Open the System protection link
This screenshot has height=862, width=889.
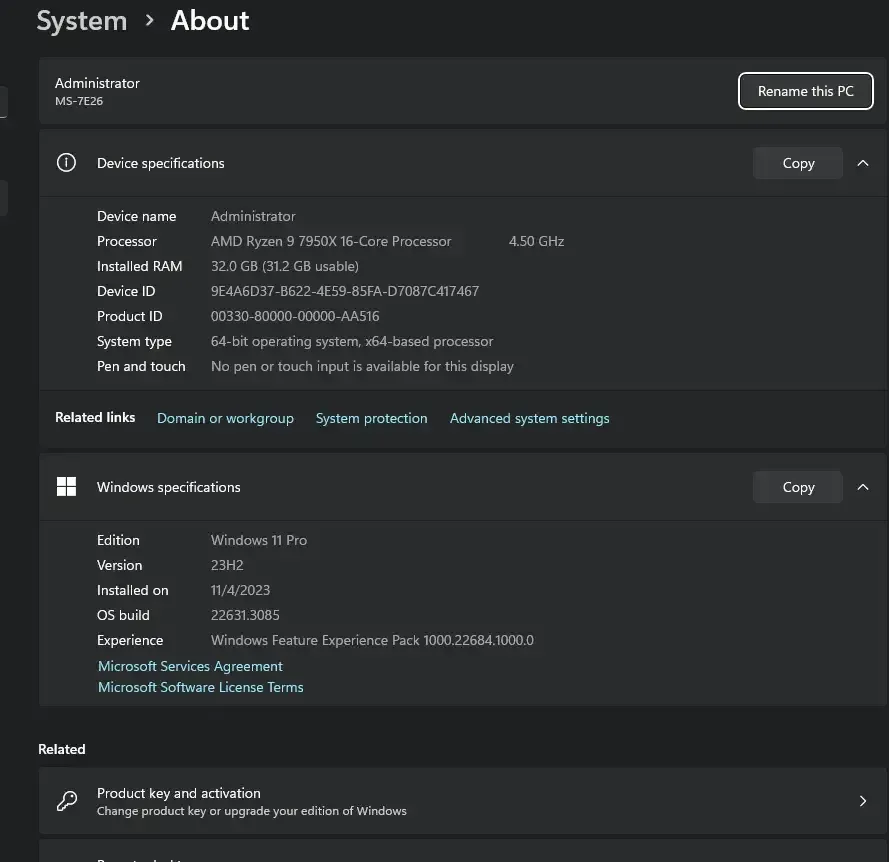tap(371, 418)
